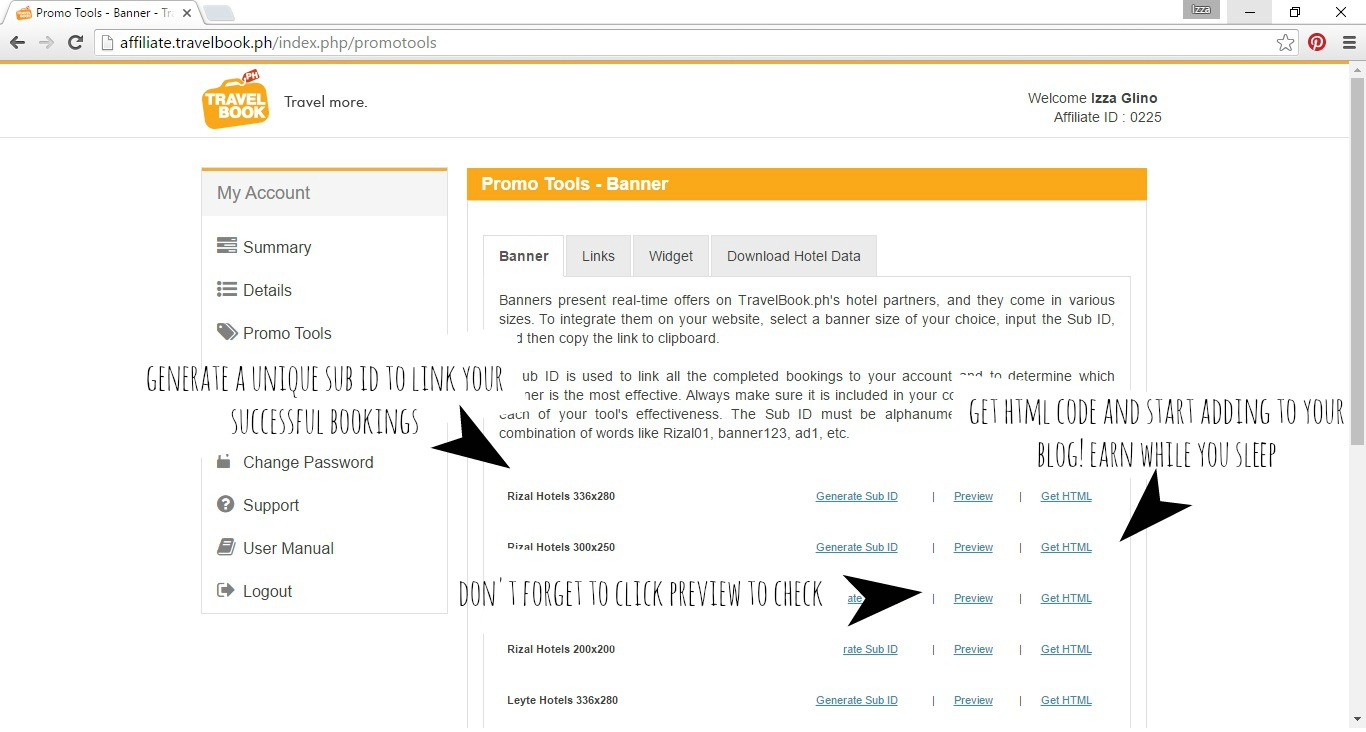Image resolution: width=1366 pixels, height=732 pixels.
Task: Bookmark this page with the star icon
Action: (1286, 42)
